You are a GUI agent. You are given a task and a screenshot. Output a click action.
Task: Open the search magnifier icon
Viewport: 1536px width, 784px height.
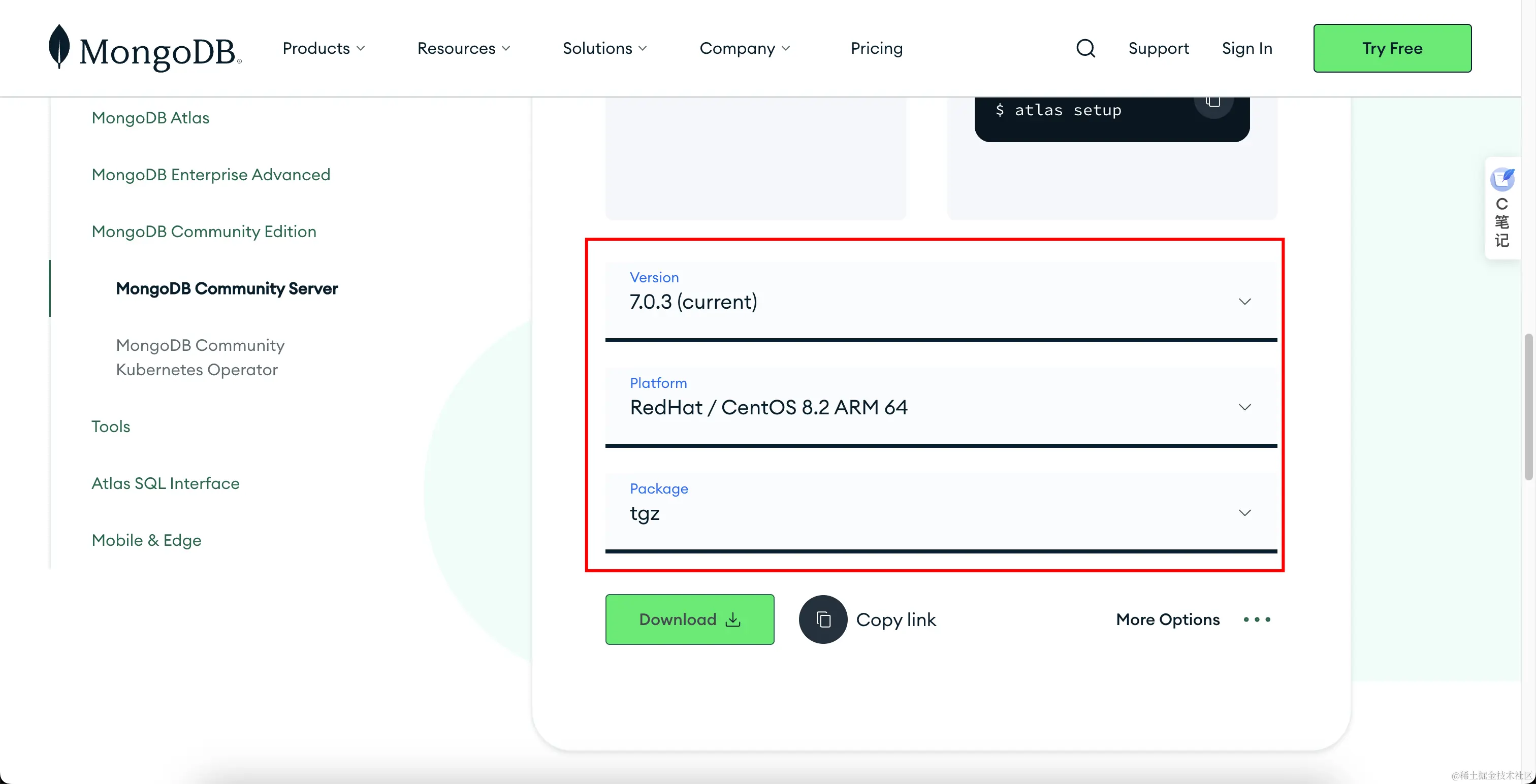click(x=1085, y=48)
